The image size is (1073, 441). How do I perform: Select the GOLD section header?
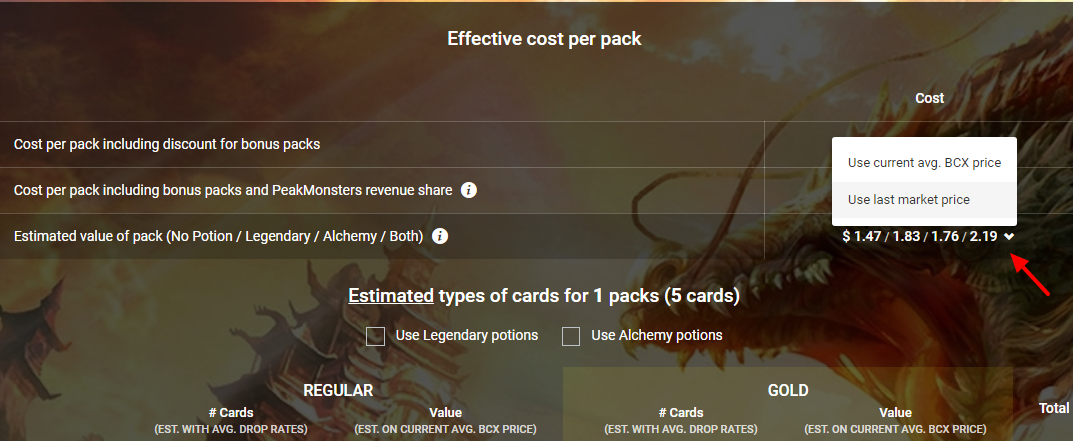click(x=788, y=390)
